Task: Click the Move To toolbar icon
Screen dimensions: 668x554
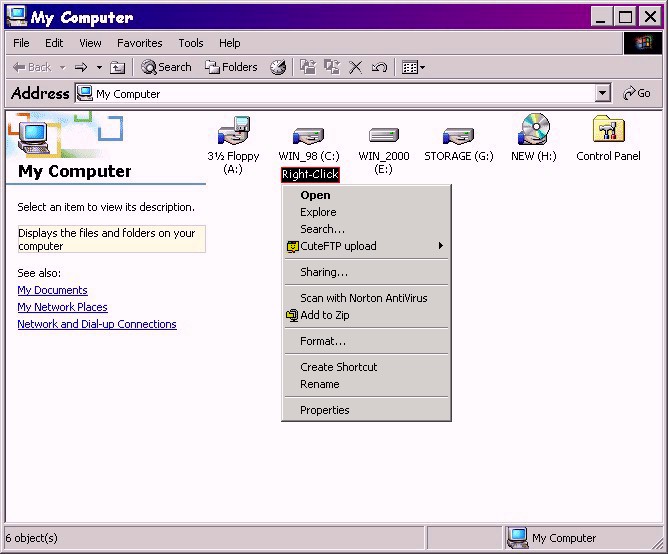Action: [308, 67]
